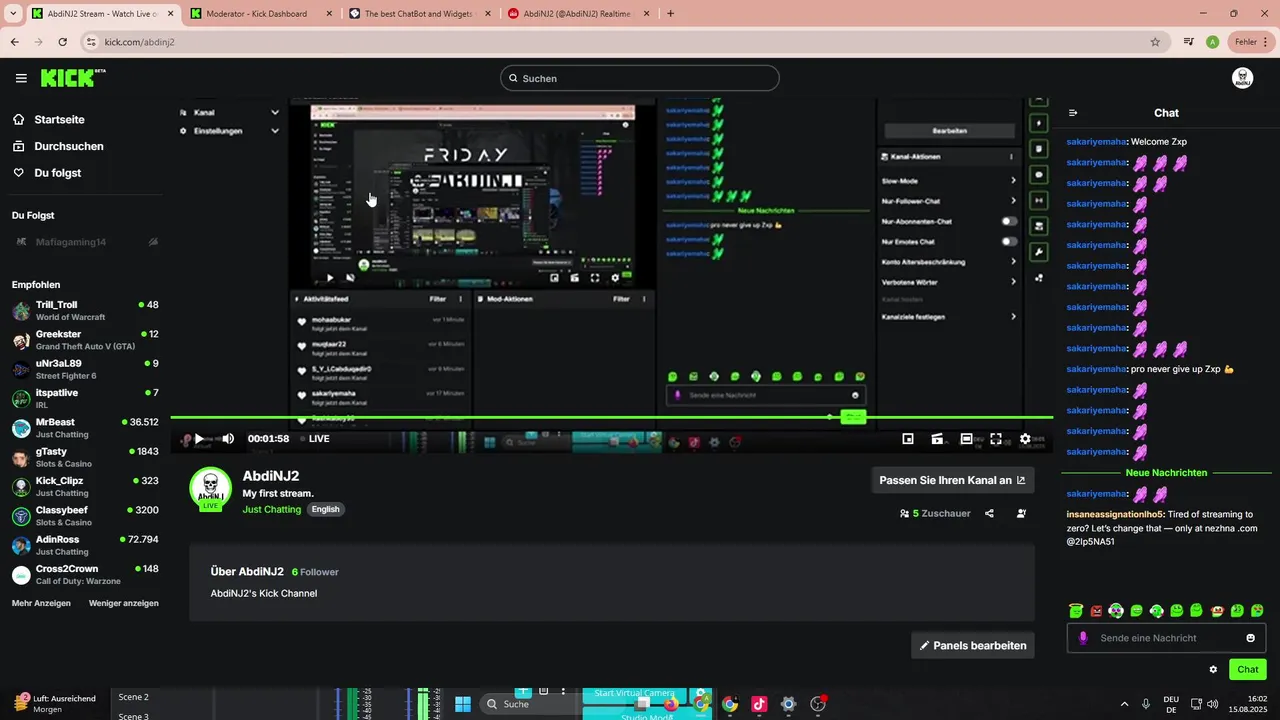Image resolution: width=1280 pixels, height=720 pixels.
Task: Switch to AbdiNJ2 Realtime browser tab
Action: click(578, 14)
